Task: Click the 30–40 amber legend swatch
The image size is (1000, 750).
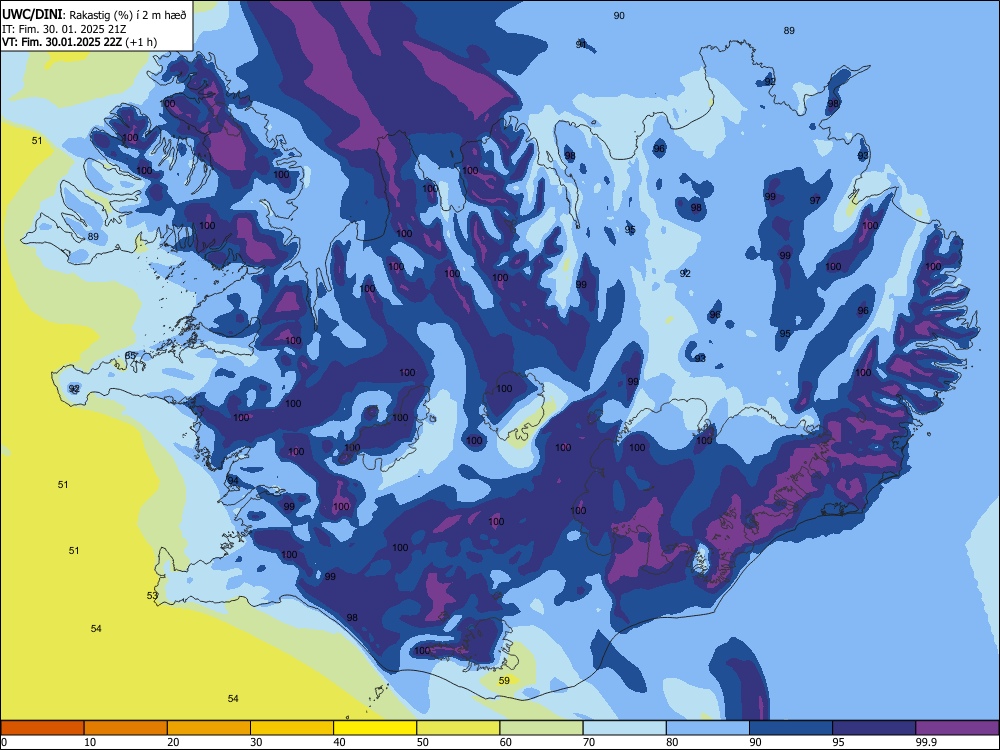Action: [x=292, y=728]
